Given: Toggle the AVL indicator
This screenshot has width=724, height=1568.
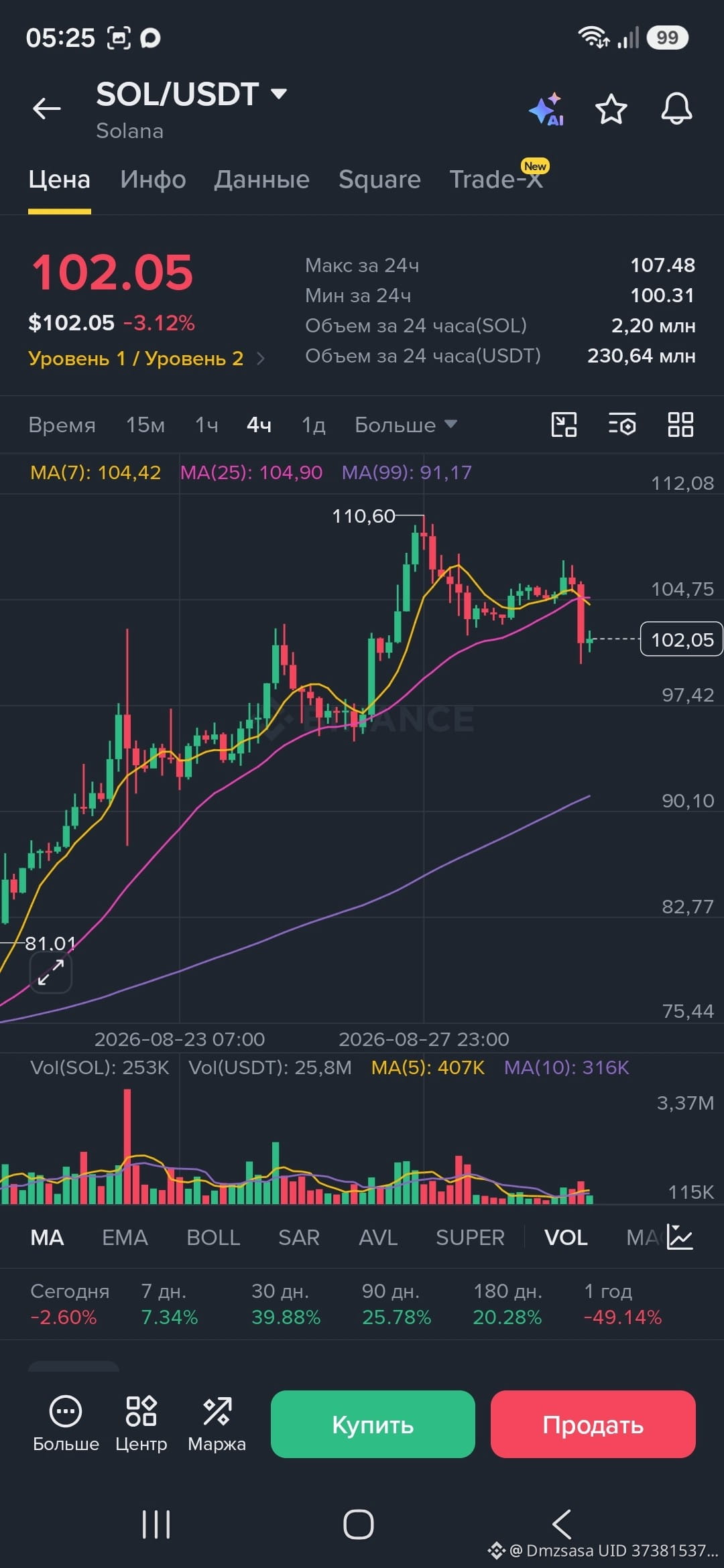Looking at the screenshot, I should (378, 1238).
